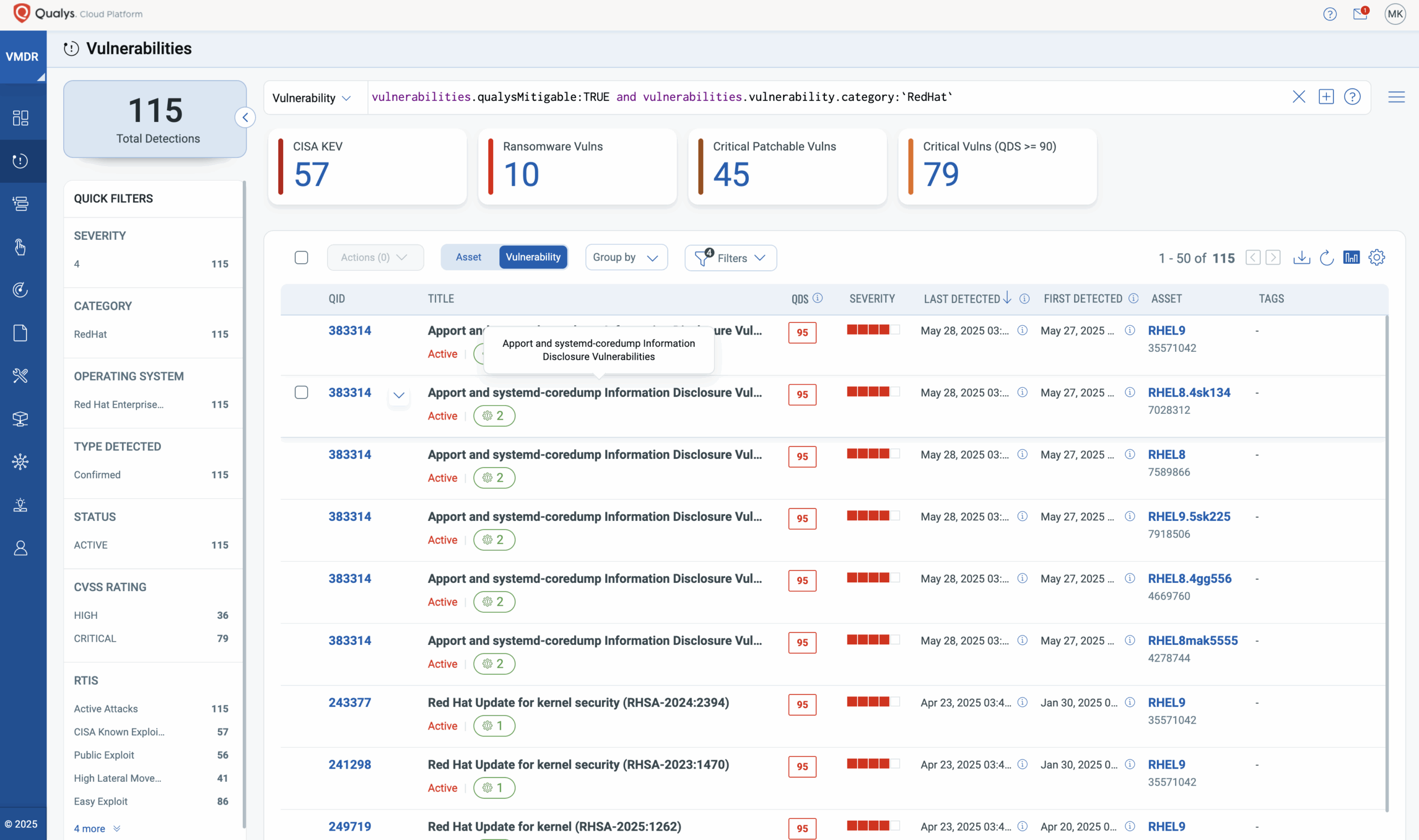This screenshot has height=840, width=1419.
Task: Open the Group by dropdown
Action: [626, 258]
